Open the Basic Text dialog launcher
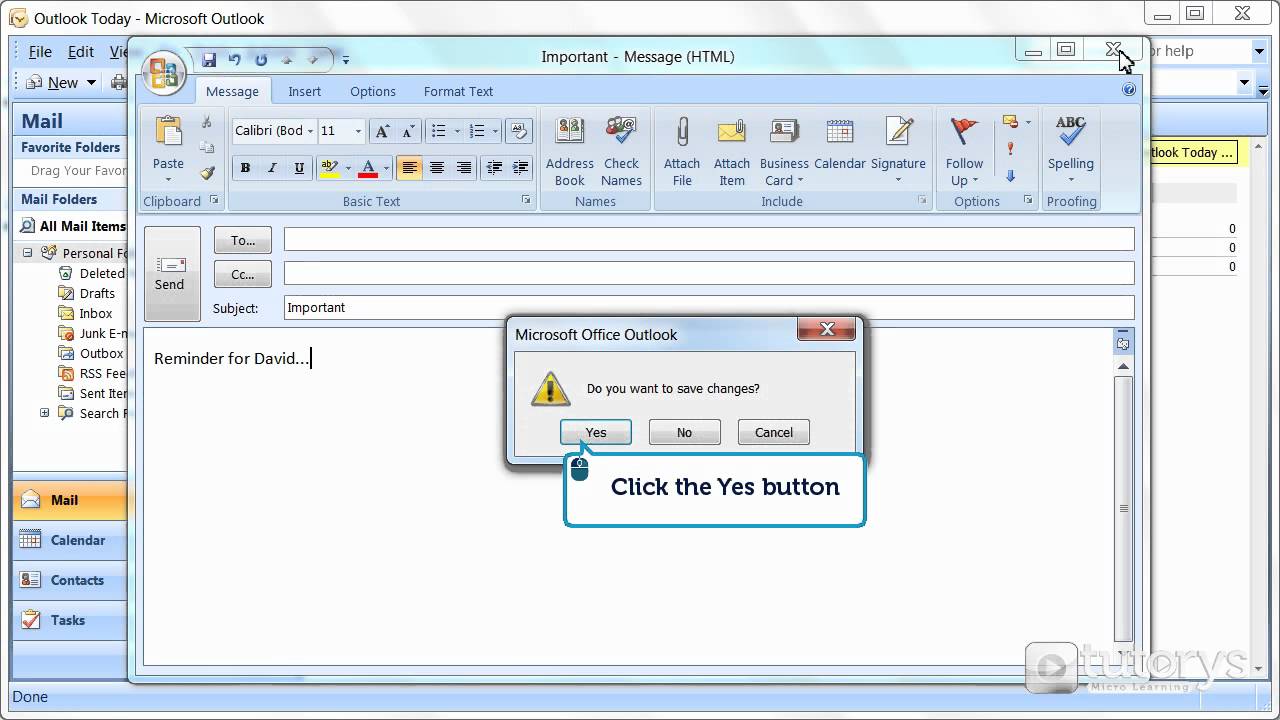Screen dimensions: 1280x720 coord(526,200)
